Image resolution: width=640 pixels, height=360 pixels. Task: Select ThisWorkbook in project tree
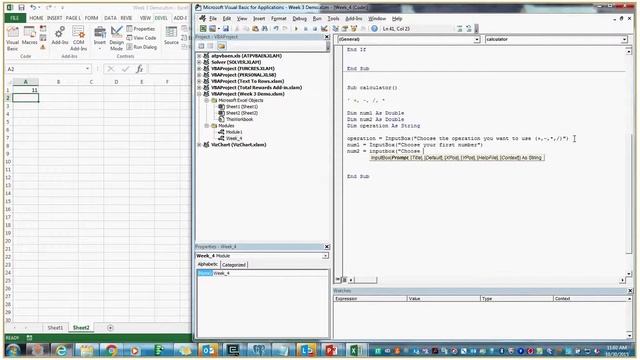(x=240, y=119)
